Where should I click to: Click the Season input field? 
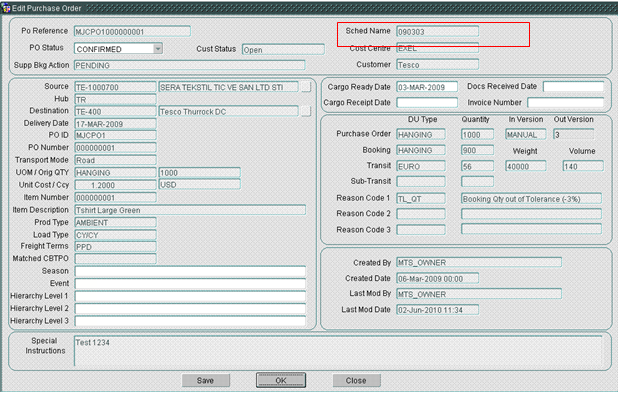coord(190,271)
